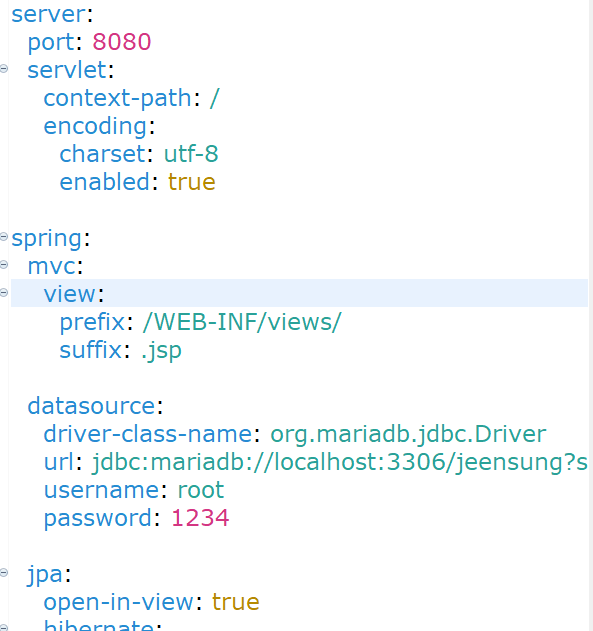
Task: Click the 'mvc' key text
Action: (51, 267)
